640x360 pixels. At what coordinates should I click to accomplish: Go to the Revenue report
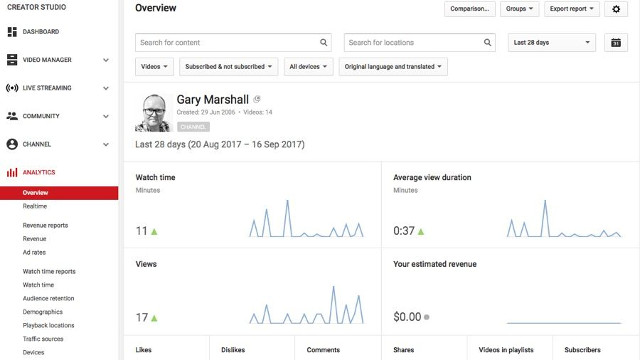point(34,239)
